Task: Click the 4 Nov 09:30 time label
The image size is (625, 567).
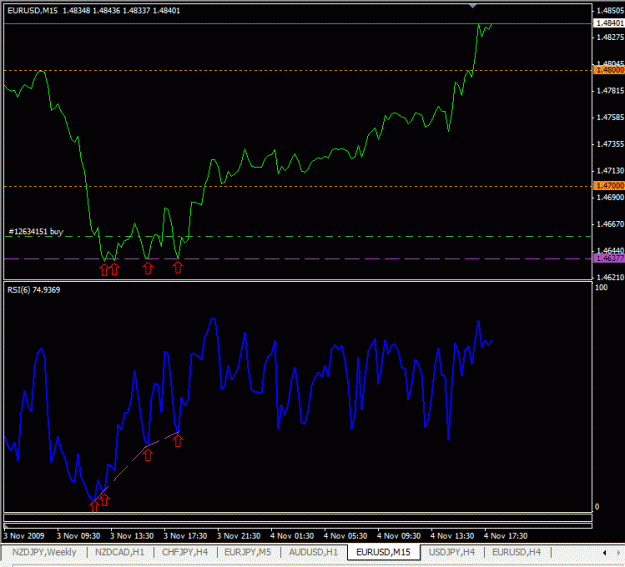Action: (399, 536)
